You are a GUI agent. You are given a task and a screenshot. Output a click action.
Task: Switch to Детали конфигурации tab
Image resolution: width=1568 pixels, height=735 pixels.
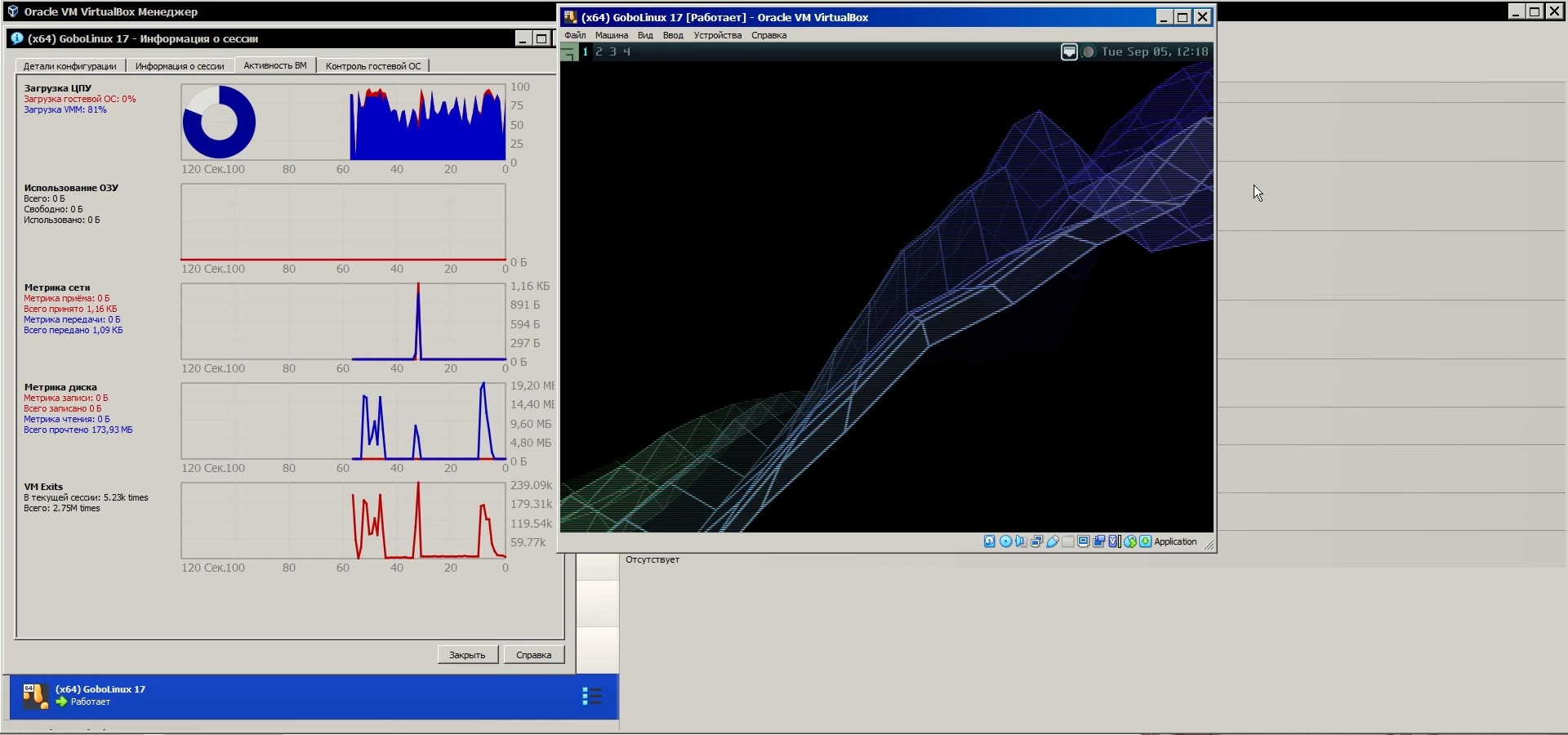[69, 66]
